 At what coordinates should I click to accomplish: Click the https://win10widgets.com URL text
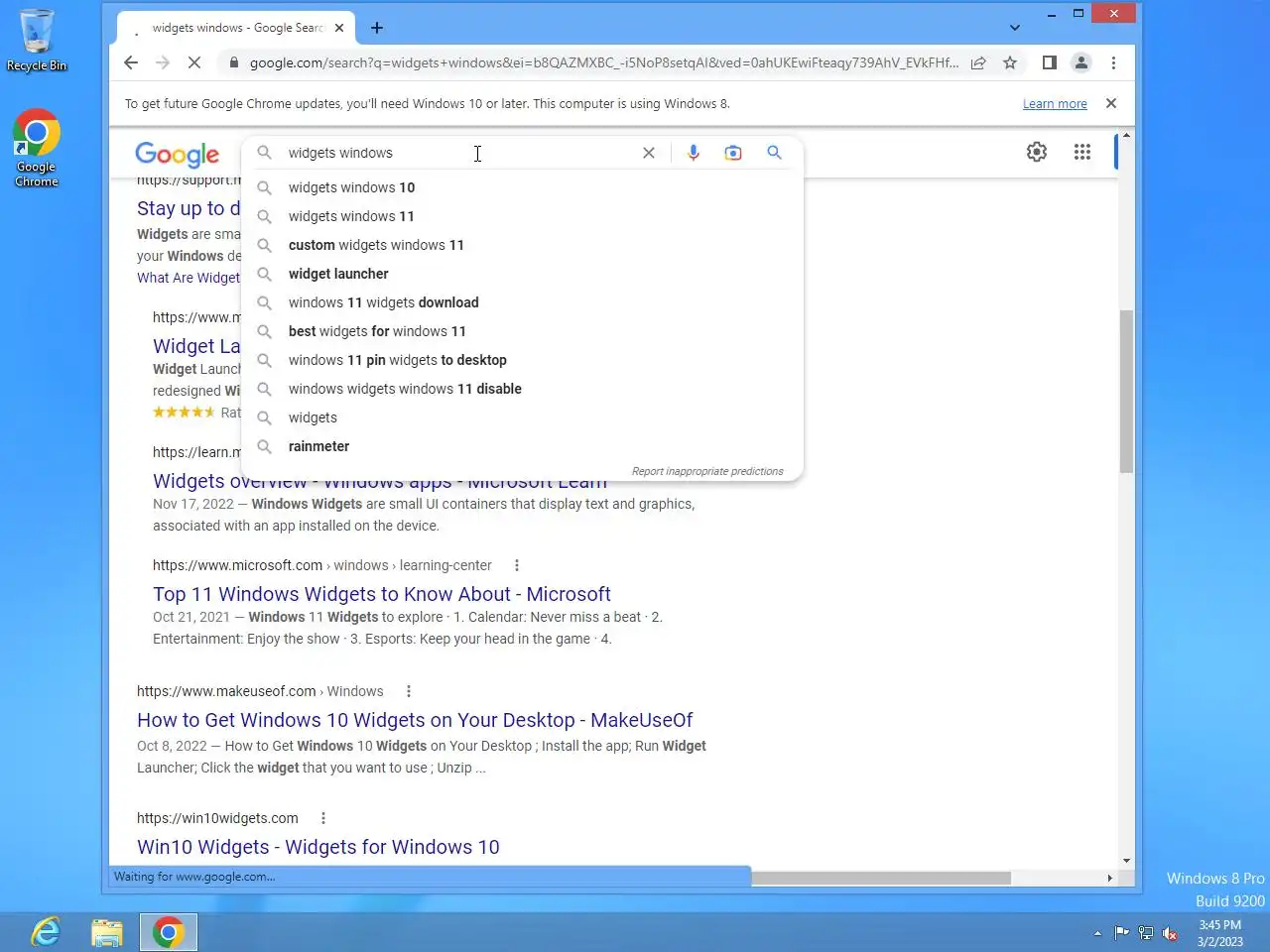pyautogui.click(x=217, y=818)
